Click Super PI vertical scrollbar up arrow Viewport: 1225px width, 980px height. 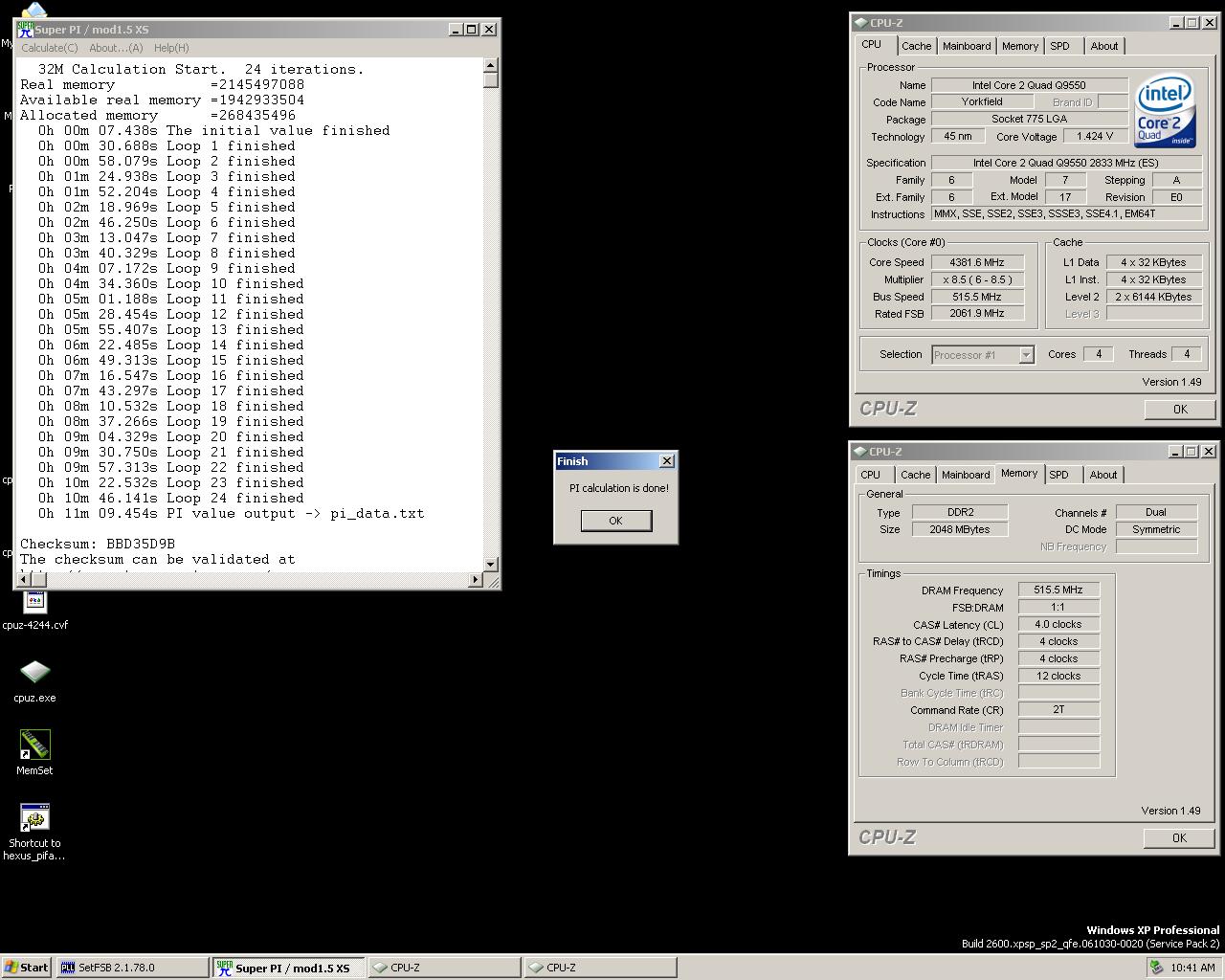491,66
